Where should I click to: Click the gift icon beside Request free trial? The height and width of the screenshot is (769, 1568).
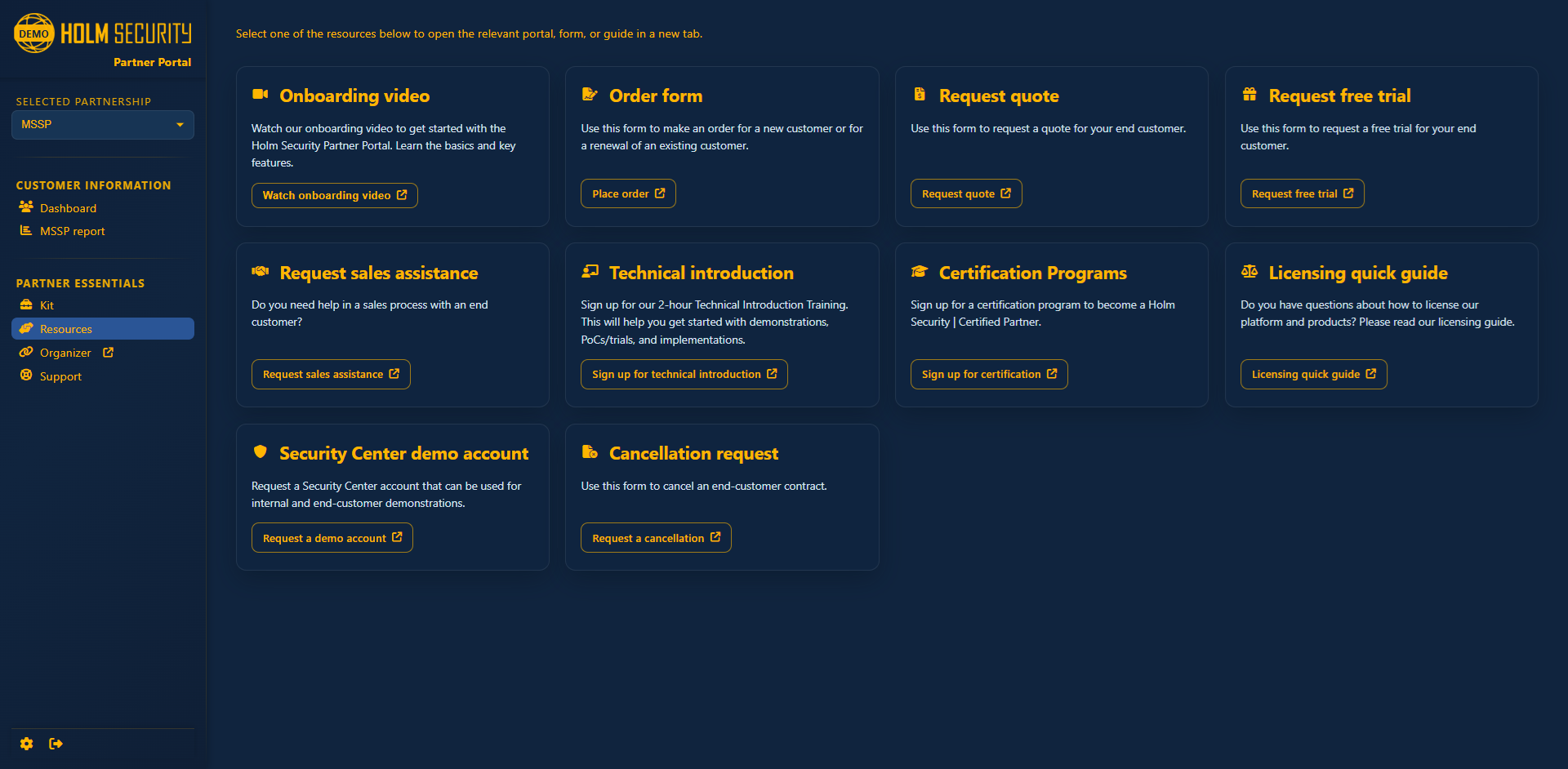pyautogui.click(x=1249, y=95)
